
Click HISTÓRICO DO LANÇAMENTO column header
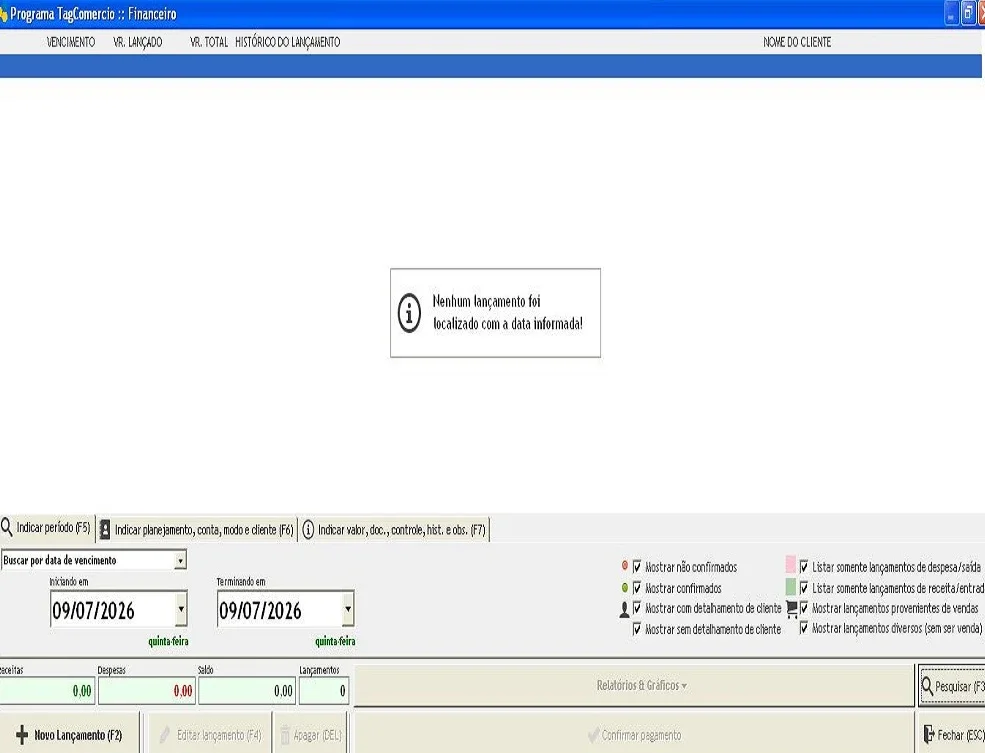[288, 42]
